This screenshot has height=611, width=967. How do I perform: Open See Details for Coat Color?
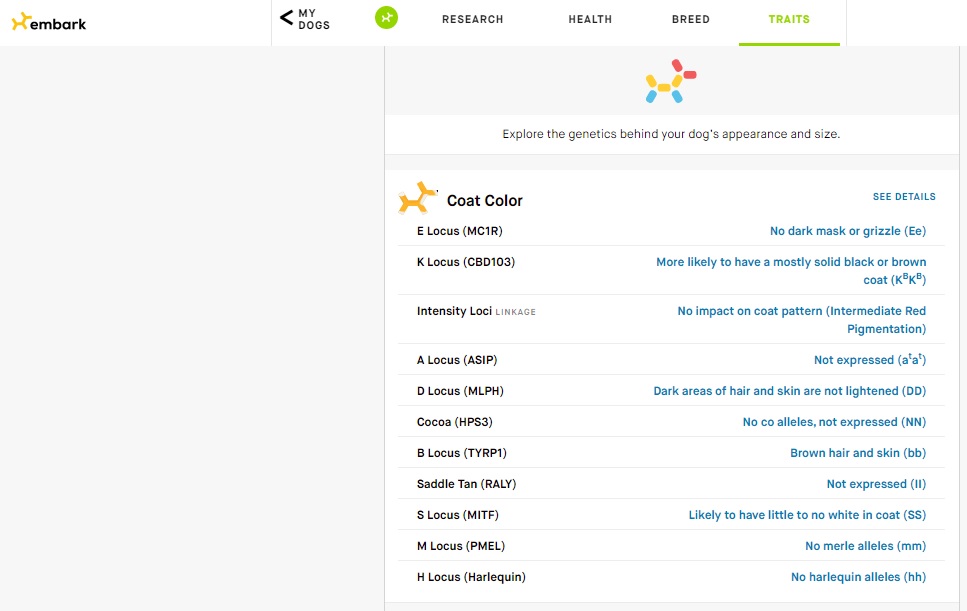coord(904,197)
